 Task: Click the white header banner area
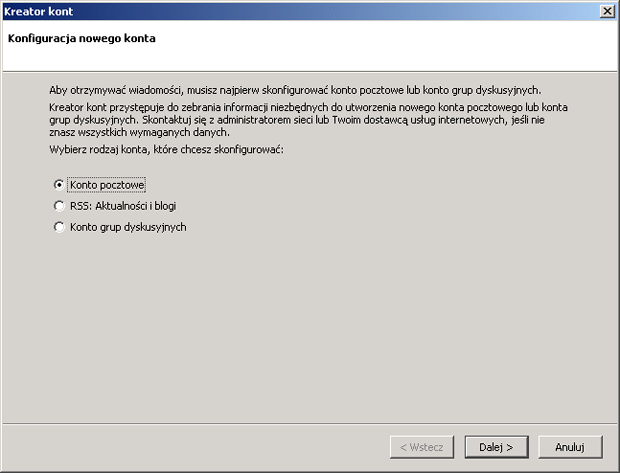point(400,50)
